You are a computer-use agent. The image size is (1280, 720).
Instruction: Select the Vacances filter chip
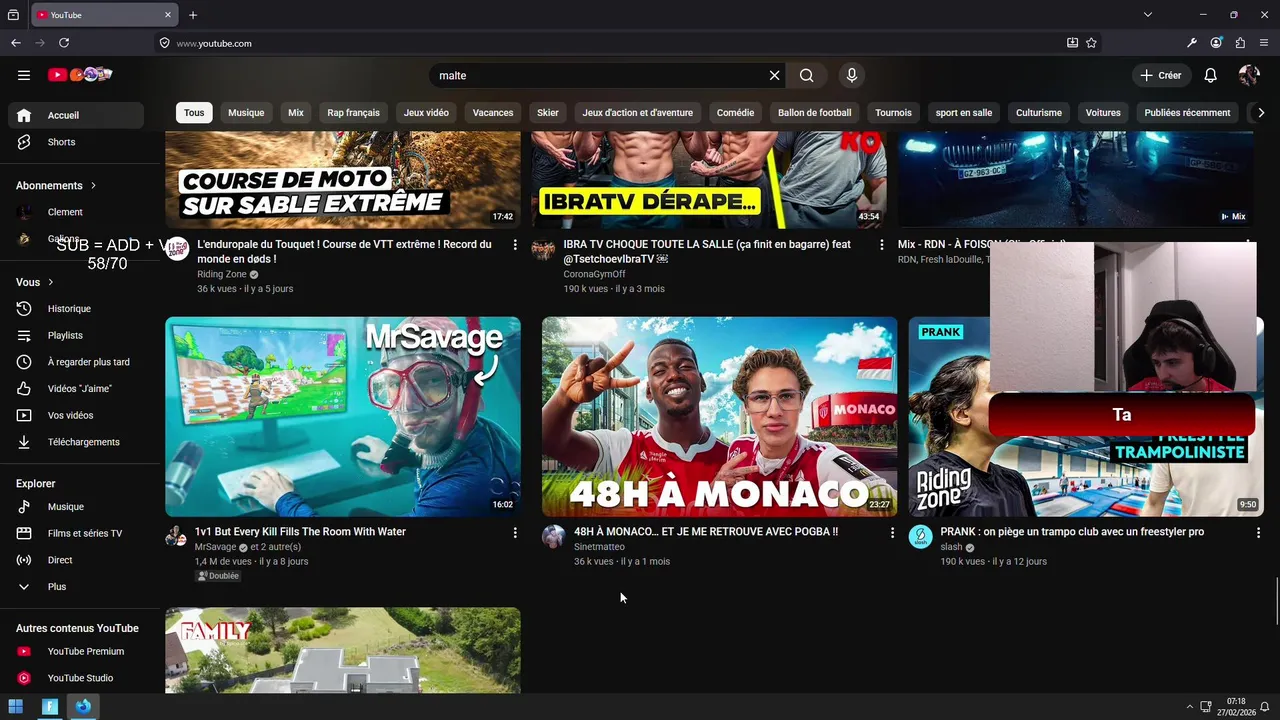(493, 113)
